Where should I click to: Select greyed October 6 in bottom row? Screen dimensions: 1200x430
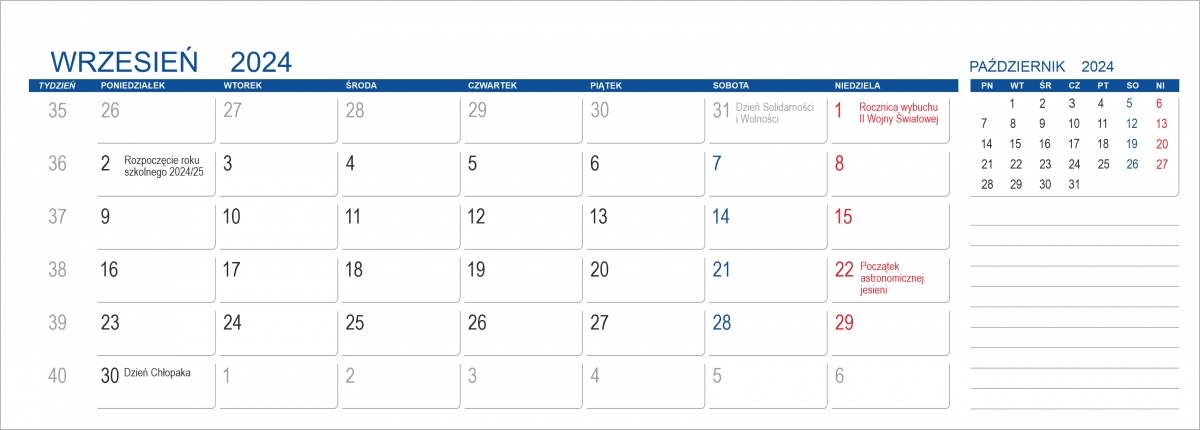tap(889, 383)
